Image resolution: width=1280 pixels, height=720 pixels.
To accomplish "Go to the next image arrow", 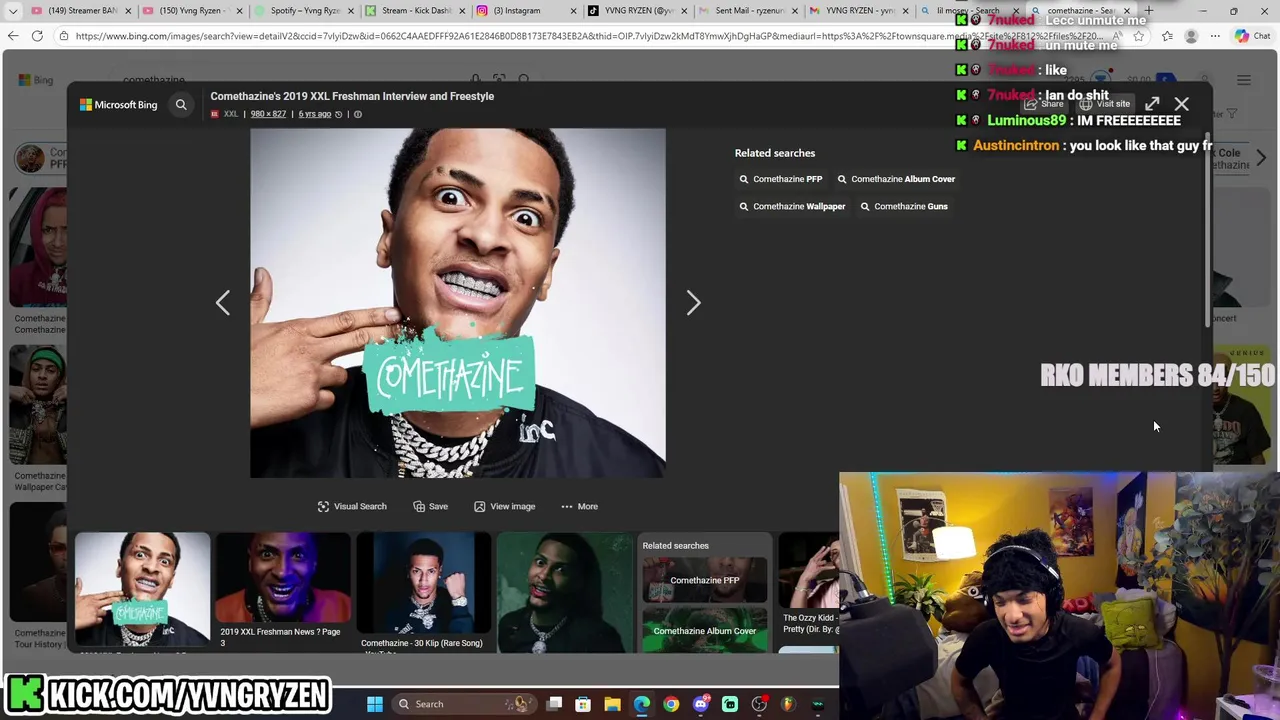I will (x=693, y=303).
